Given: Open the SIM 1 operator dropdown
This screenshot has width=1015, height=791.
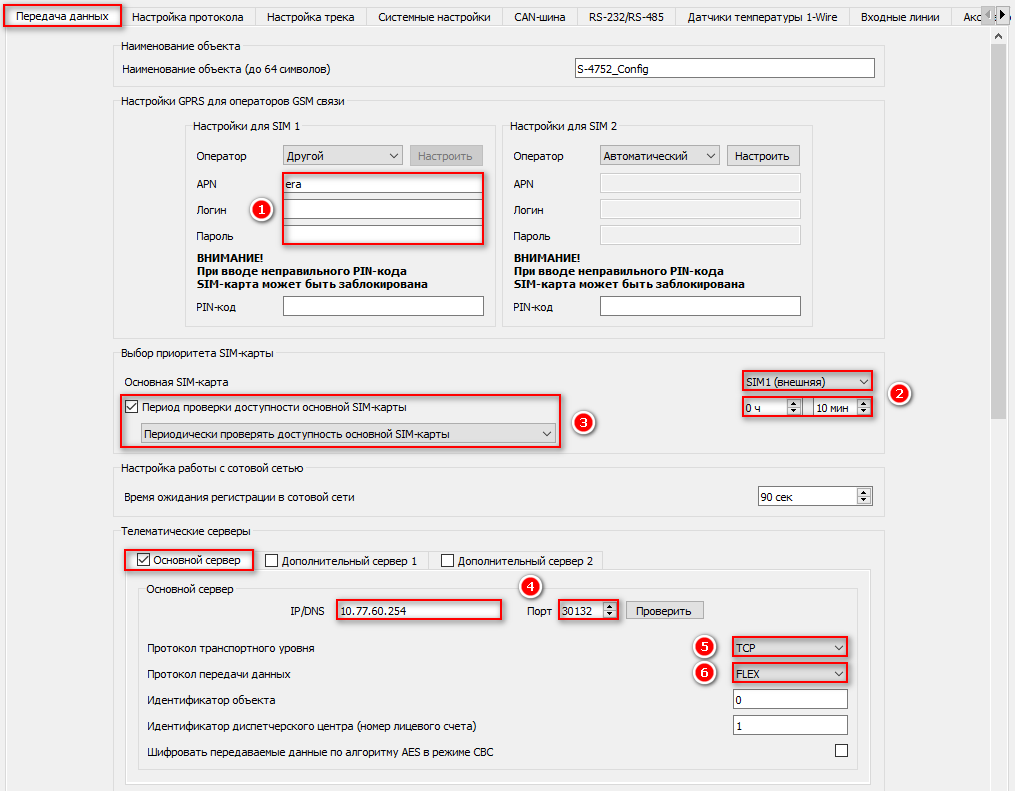Looking at the screenshot, I should (x=342, y=156).
